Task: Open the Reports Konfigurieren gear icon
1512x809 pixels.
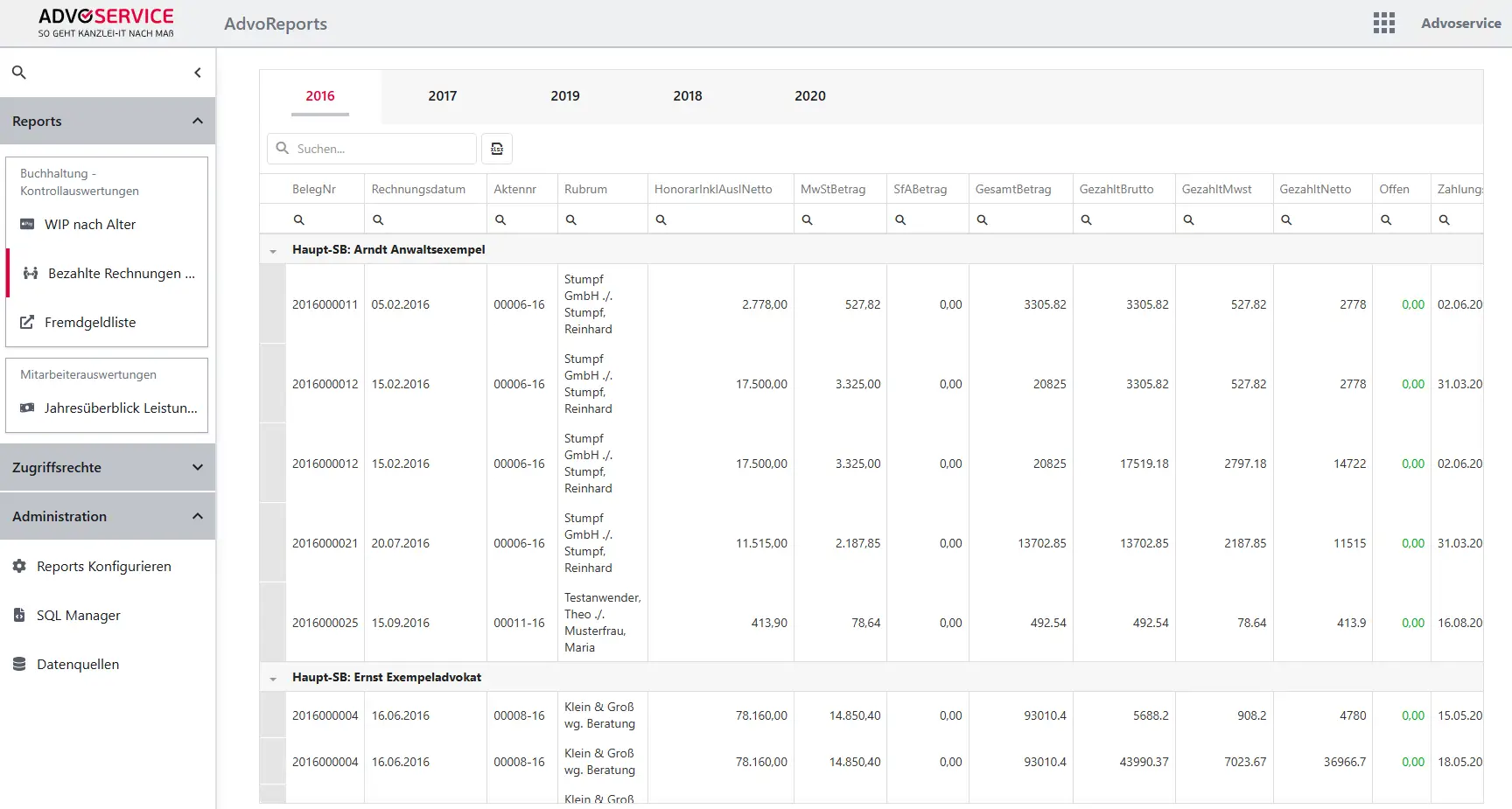Action: click(x=18, y=566)
